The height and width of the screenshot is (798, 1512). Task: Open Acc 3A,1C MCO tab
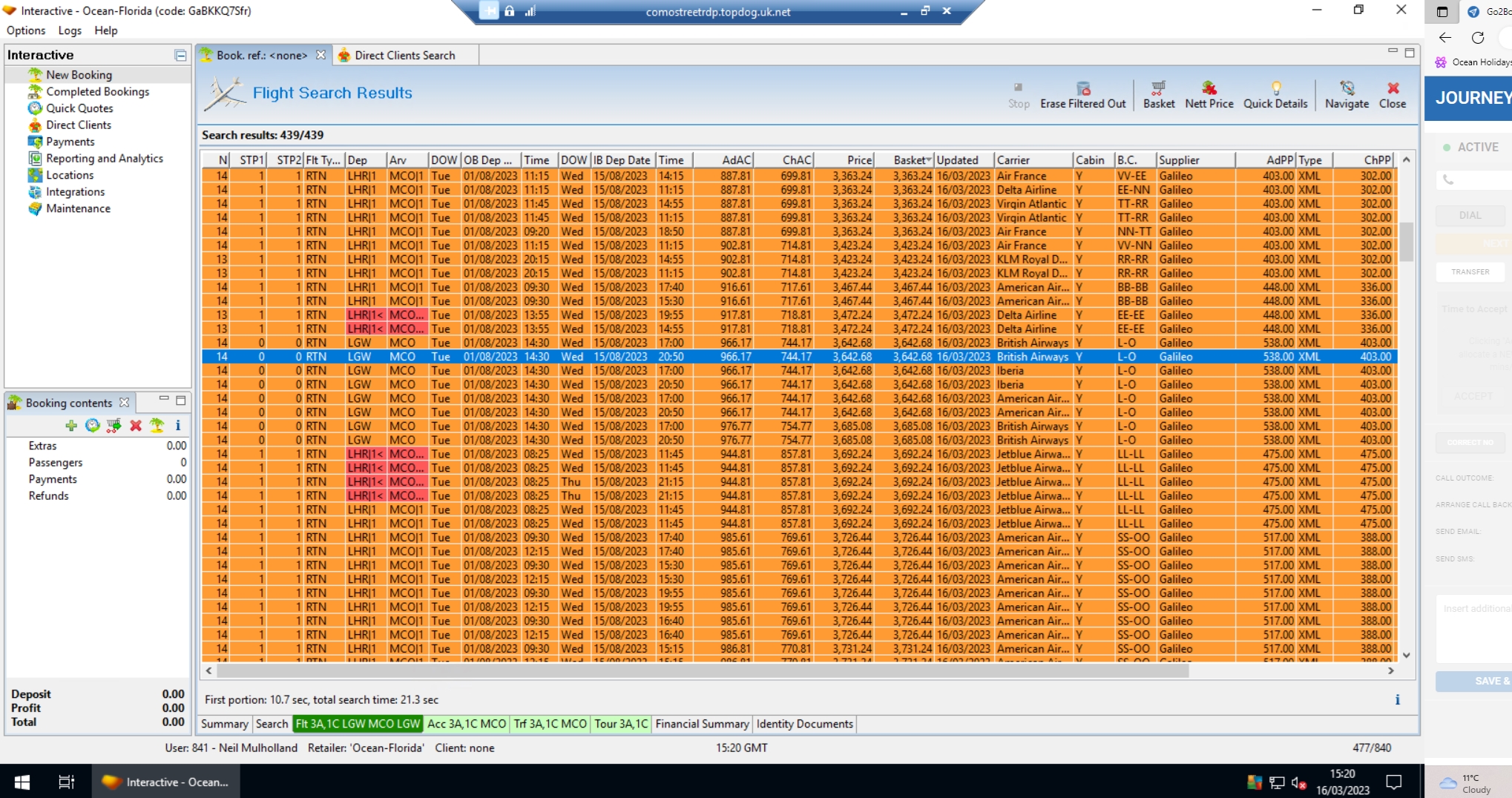pos(467,724)
